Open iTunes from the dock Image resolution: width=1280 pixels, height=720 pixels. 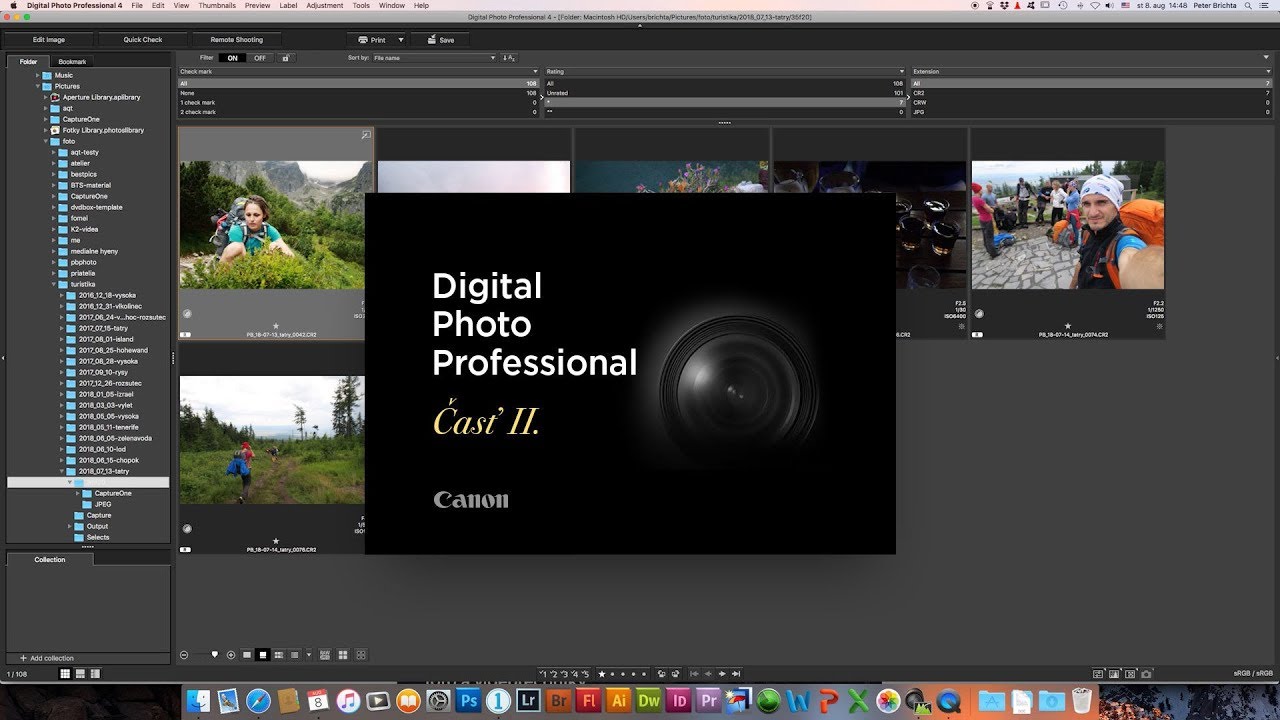coord(348,701)
